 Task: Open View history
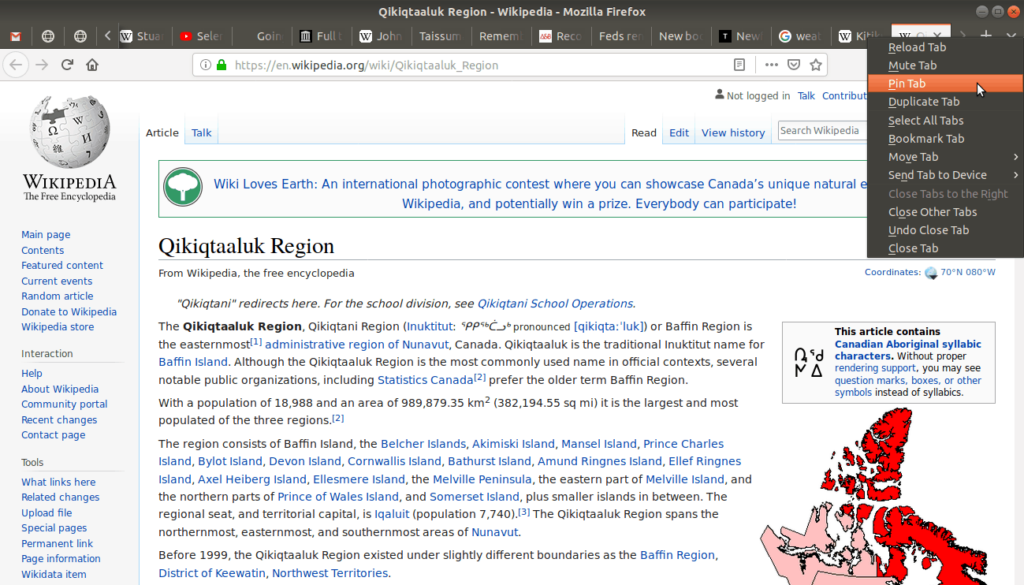pyautogui.click(x=733, y=133)
